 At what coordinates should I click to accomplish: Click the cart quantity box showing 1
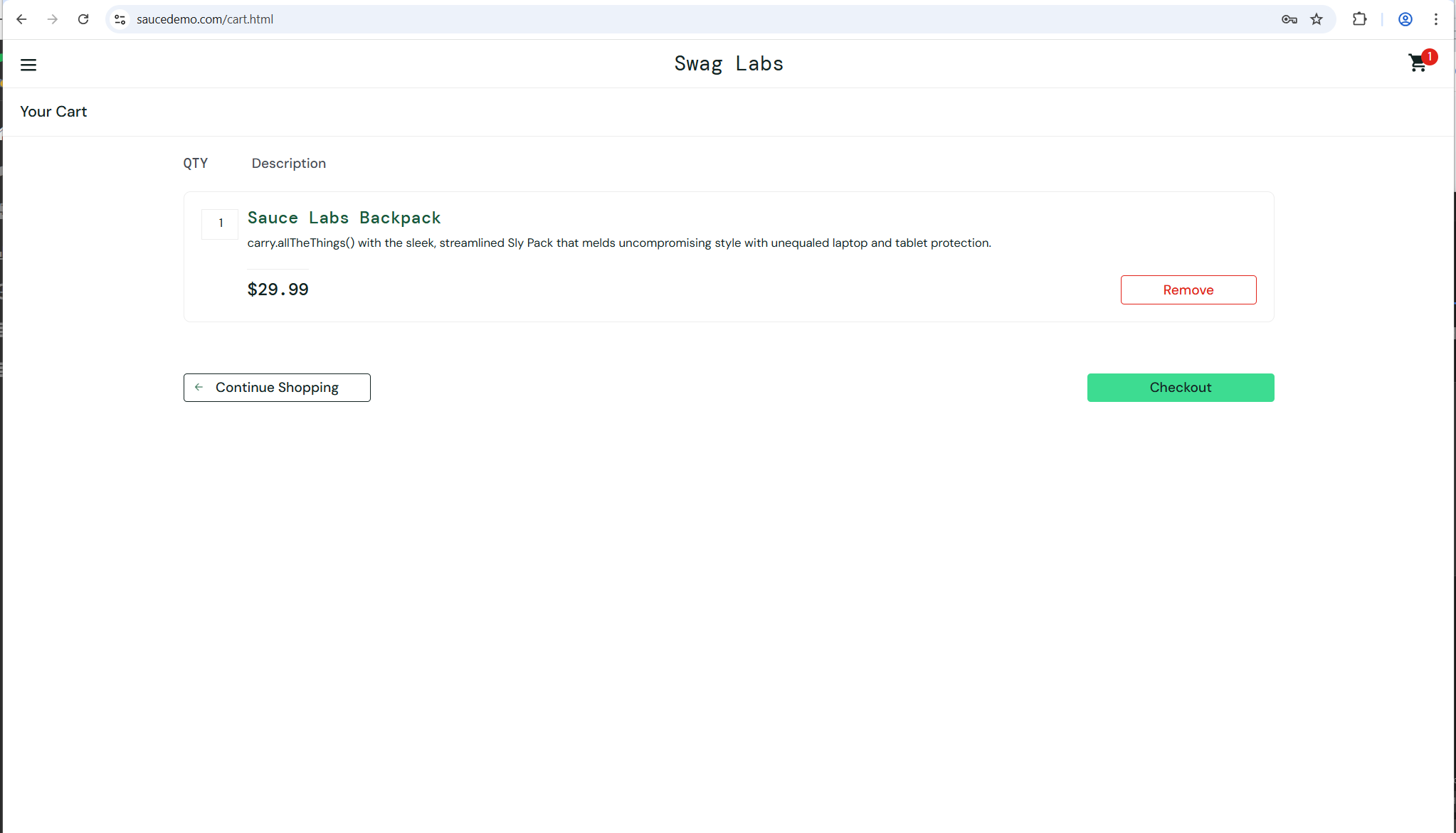tap(221, 223)
